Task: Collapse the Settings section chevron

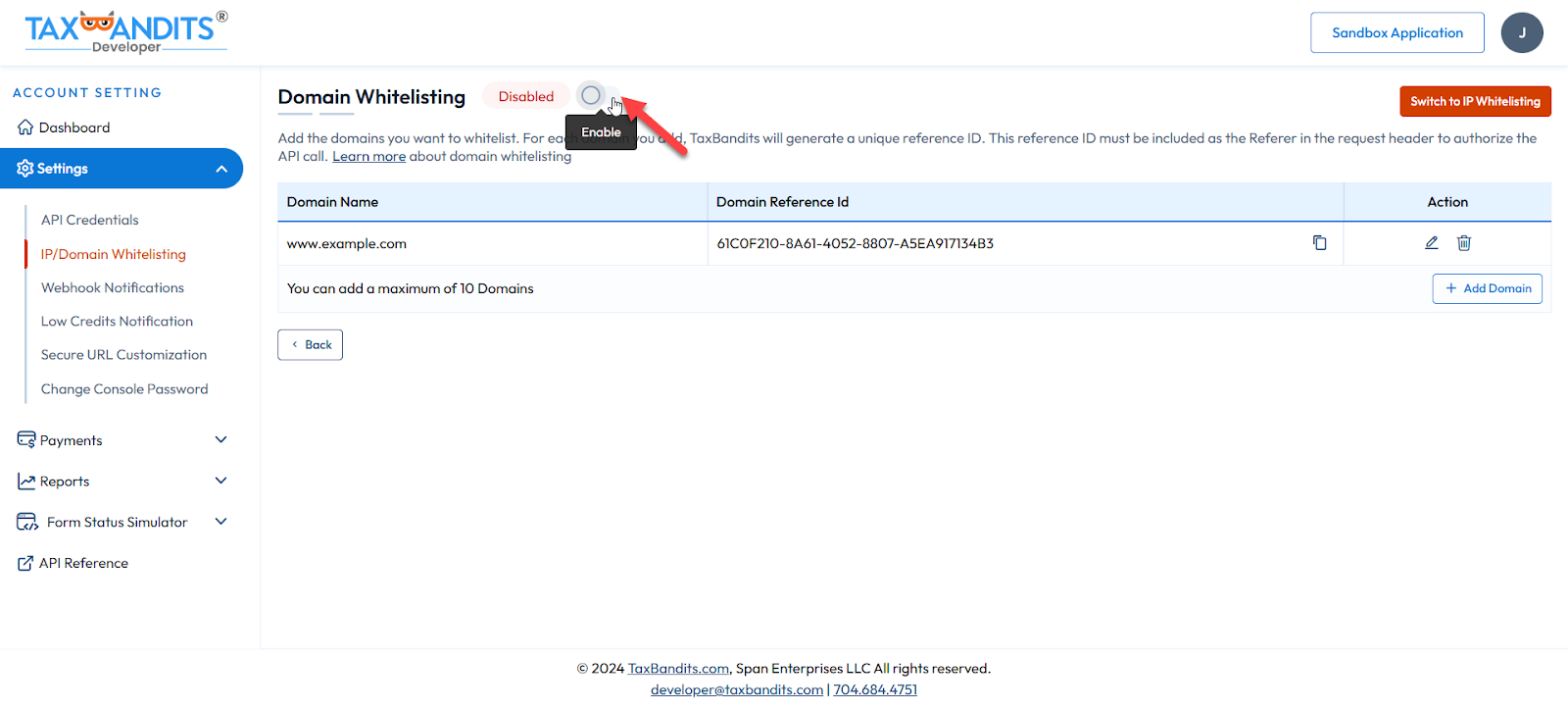Action: point(221,169)
